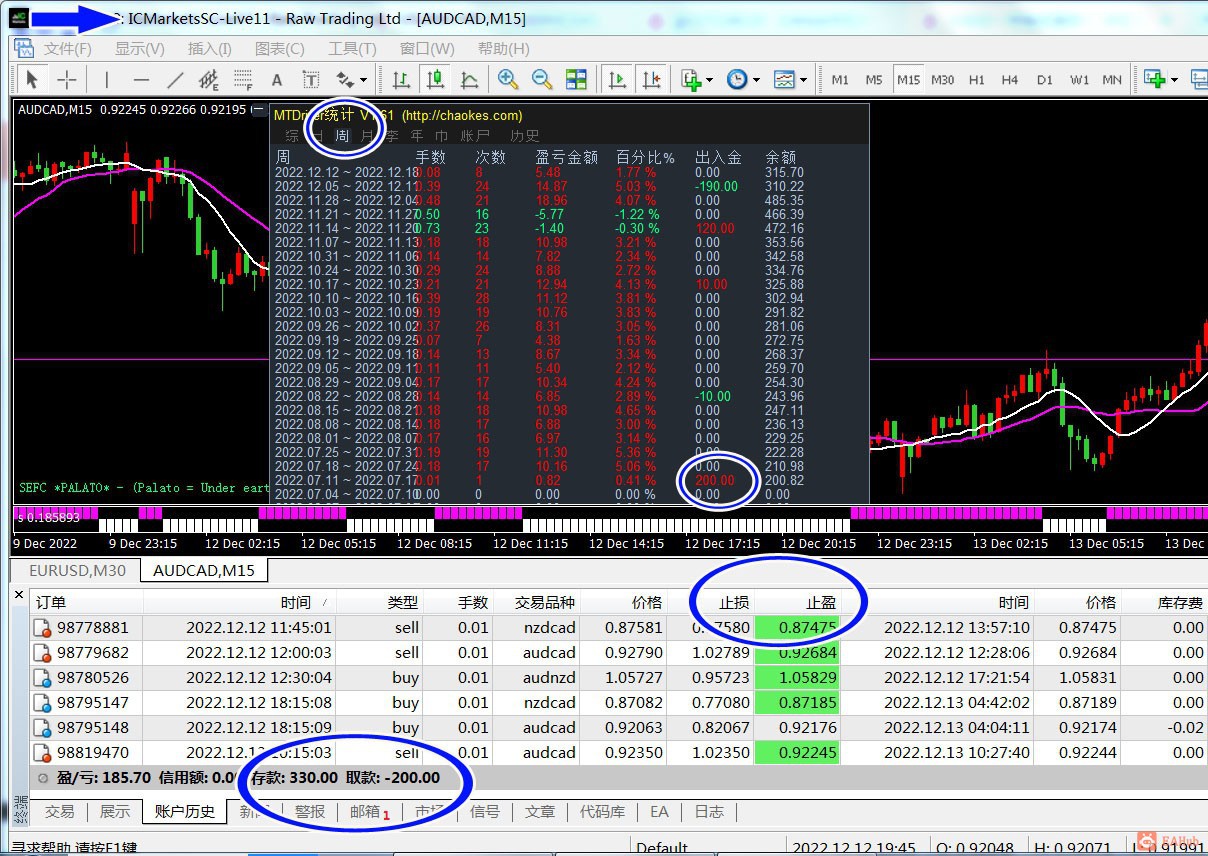Select the text label (T) tool
The height and width of the screenshot is (856, 1208).
[x=311, y=79]
